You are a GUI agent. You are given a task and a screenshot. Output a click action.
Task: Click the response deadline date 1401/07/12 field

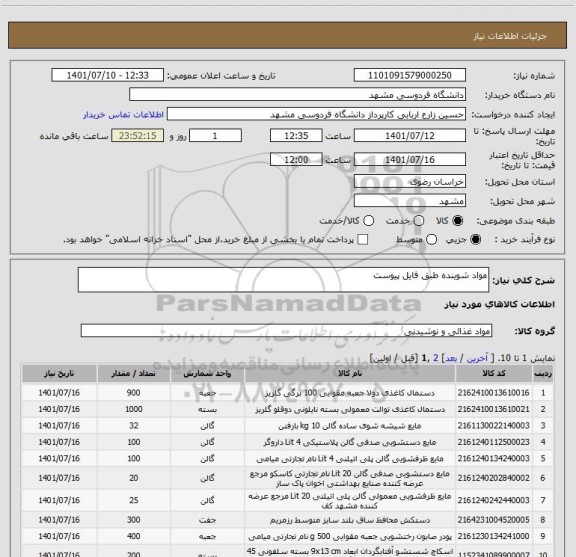(410, 136)
